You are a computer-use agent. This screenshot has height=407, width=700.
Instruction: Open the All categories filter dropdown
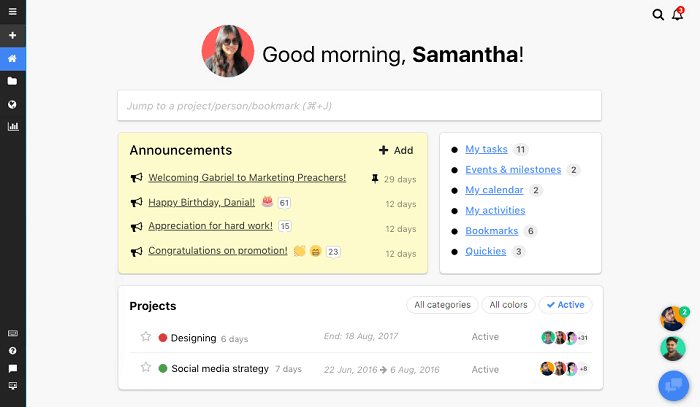(441, 305)
